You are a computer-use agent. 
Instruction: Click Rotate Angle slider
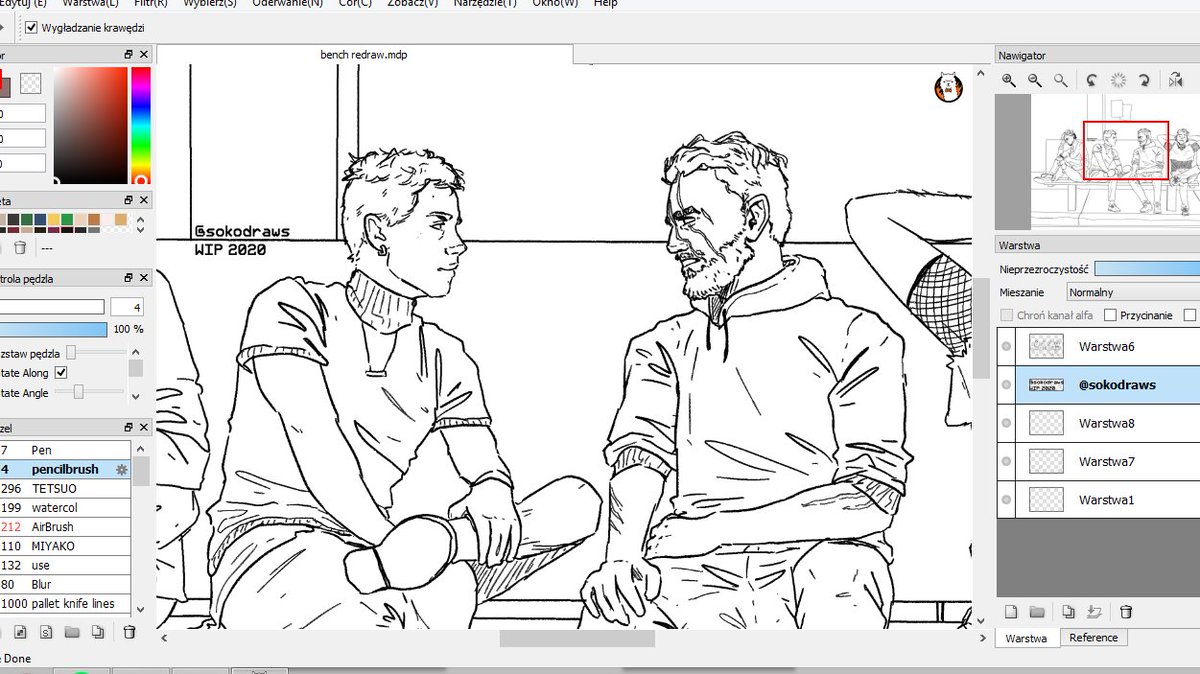[89, 392]
